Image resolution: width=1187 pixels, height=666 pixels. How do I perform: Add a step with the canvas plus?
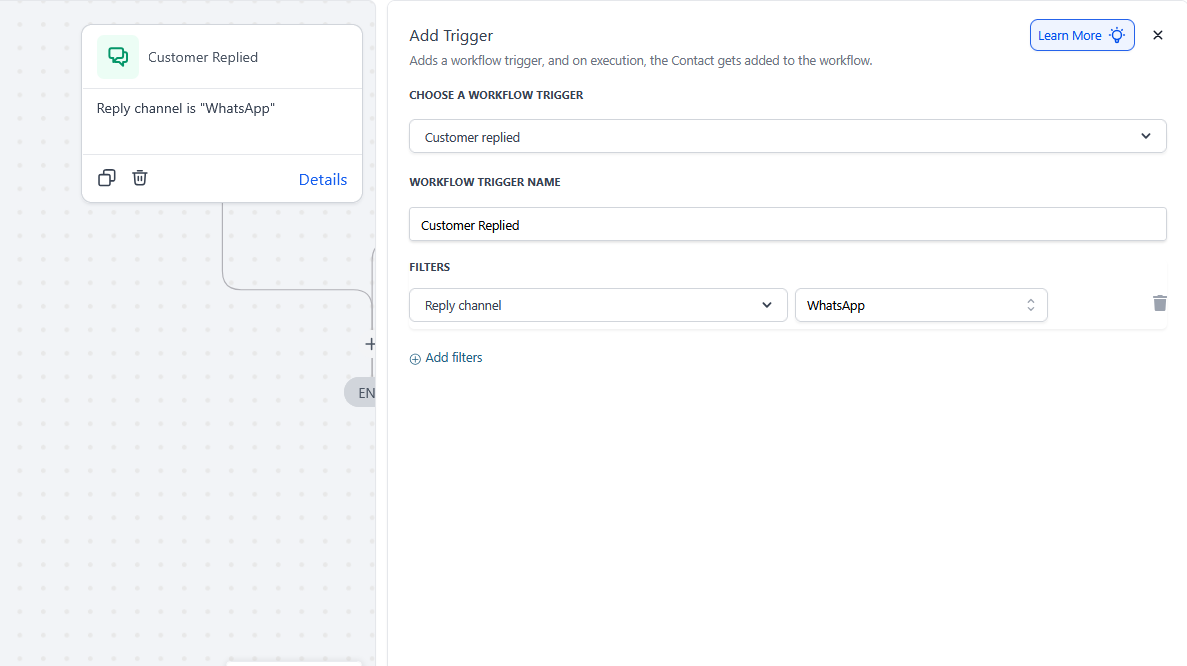(370, 344)
